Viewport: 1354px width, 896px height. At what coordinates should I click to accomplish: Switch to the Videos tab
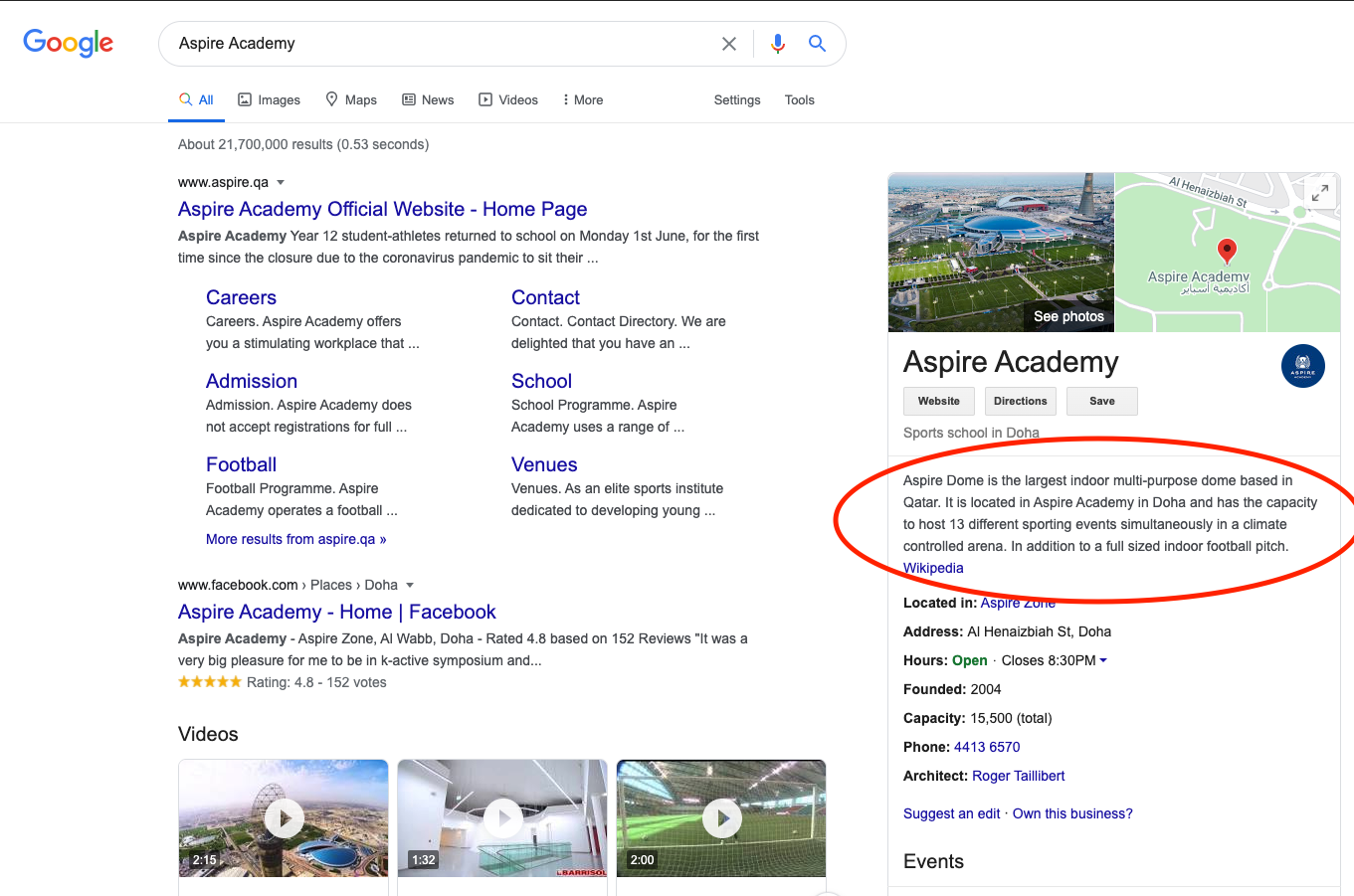pyautogui.click(x=508, y=99)
